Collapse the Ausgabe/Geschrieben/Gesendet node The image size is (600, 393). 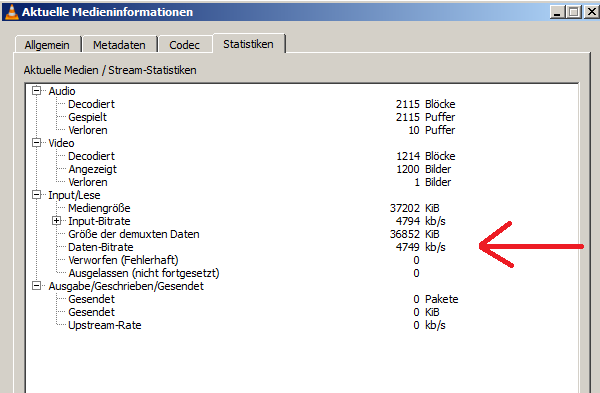(36, 286)
